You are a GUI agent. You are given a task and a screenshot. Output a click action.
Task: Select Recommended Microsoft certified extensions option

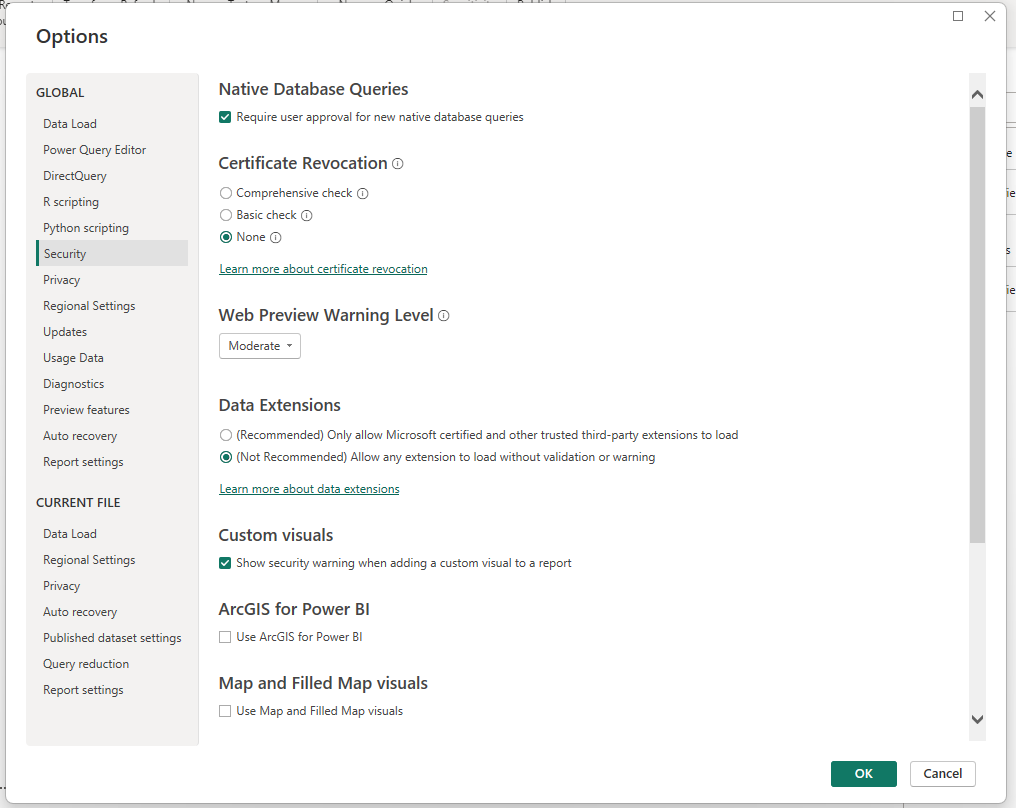pos(226,435)
